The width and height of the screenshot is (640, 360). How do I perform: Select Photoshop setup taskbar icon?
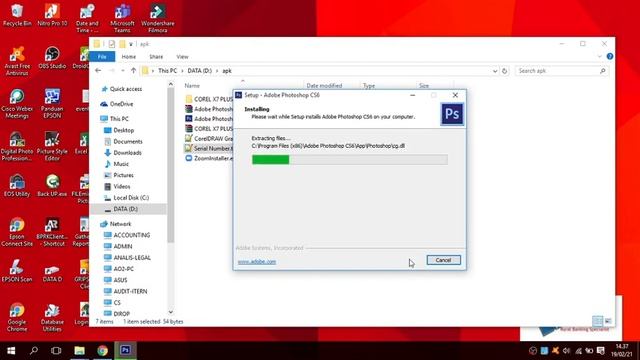click(x=125, y=350)
